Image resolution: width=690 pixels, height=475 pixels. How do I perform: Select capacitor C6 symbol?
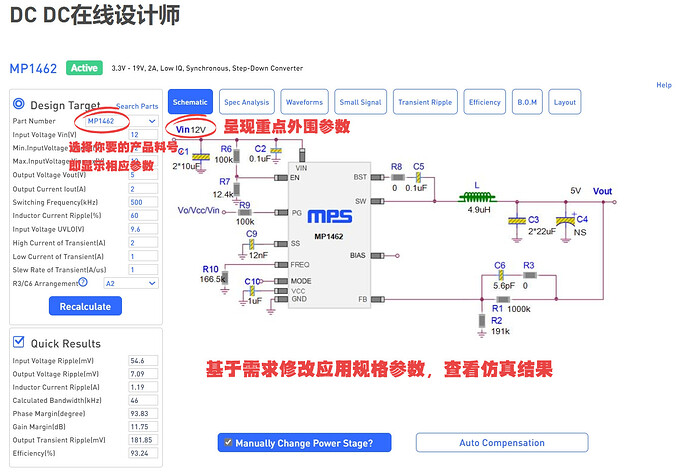point(501,276)
